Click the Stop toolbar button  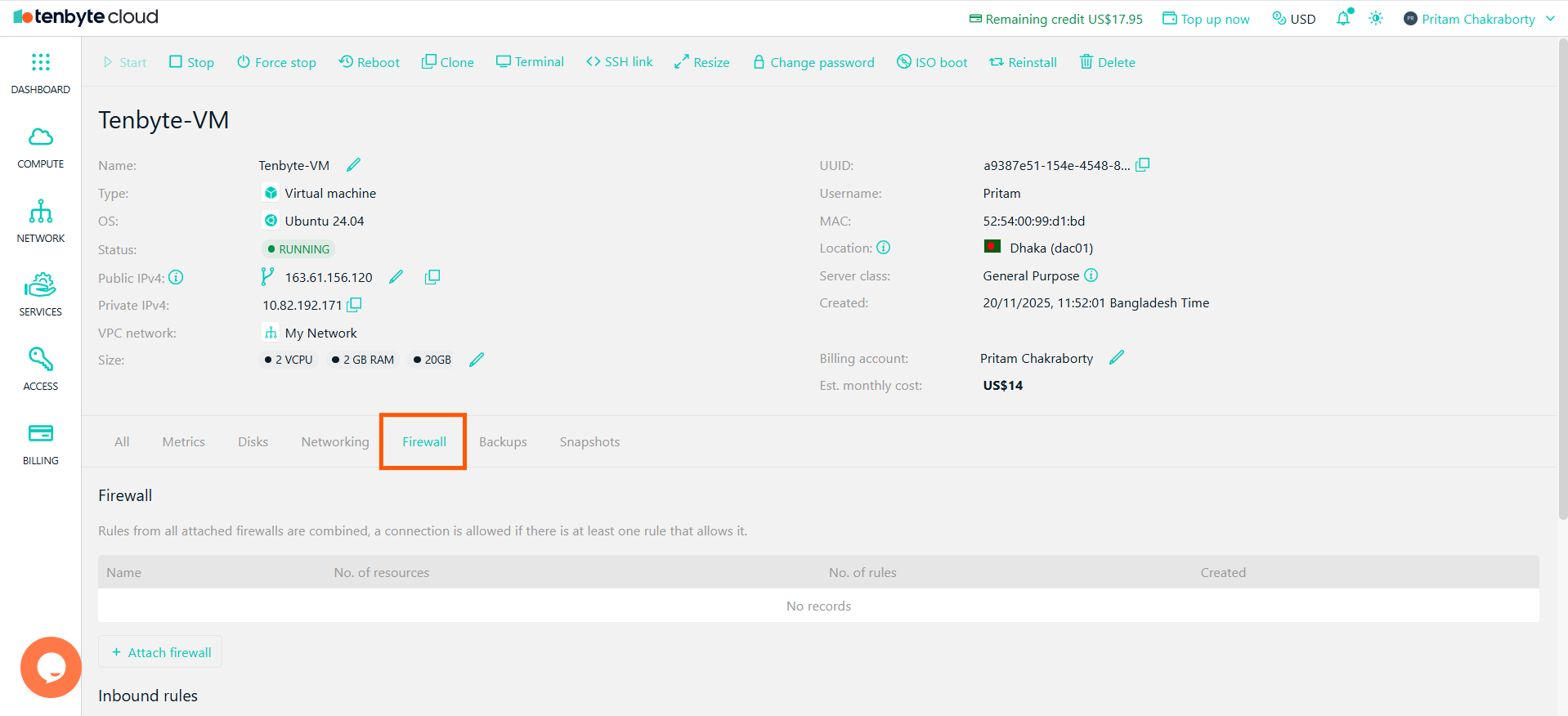coord(191,62)
